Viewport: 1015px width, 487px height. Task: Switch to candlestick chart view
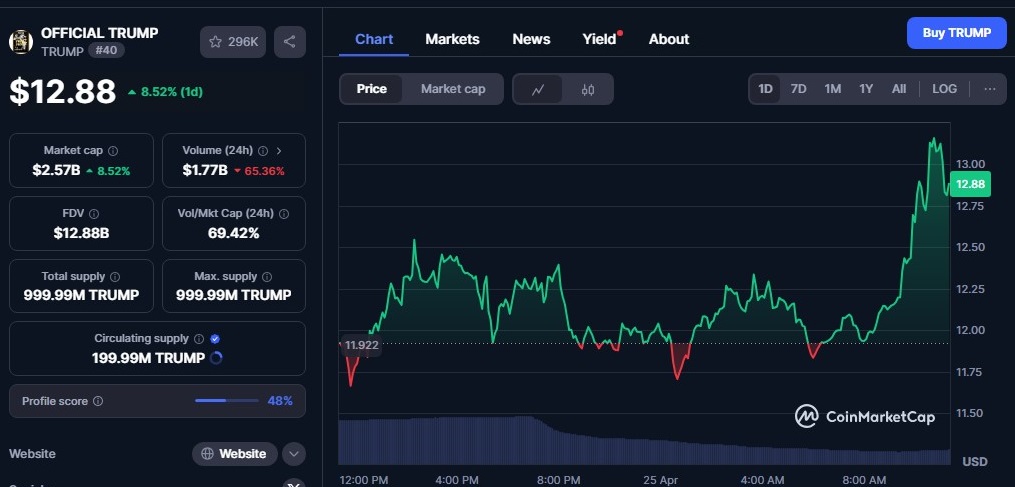pyautogui.click(x=588, y=89)
